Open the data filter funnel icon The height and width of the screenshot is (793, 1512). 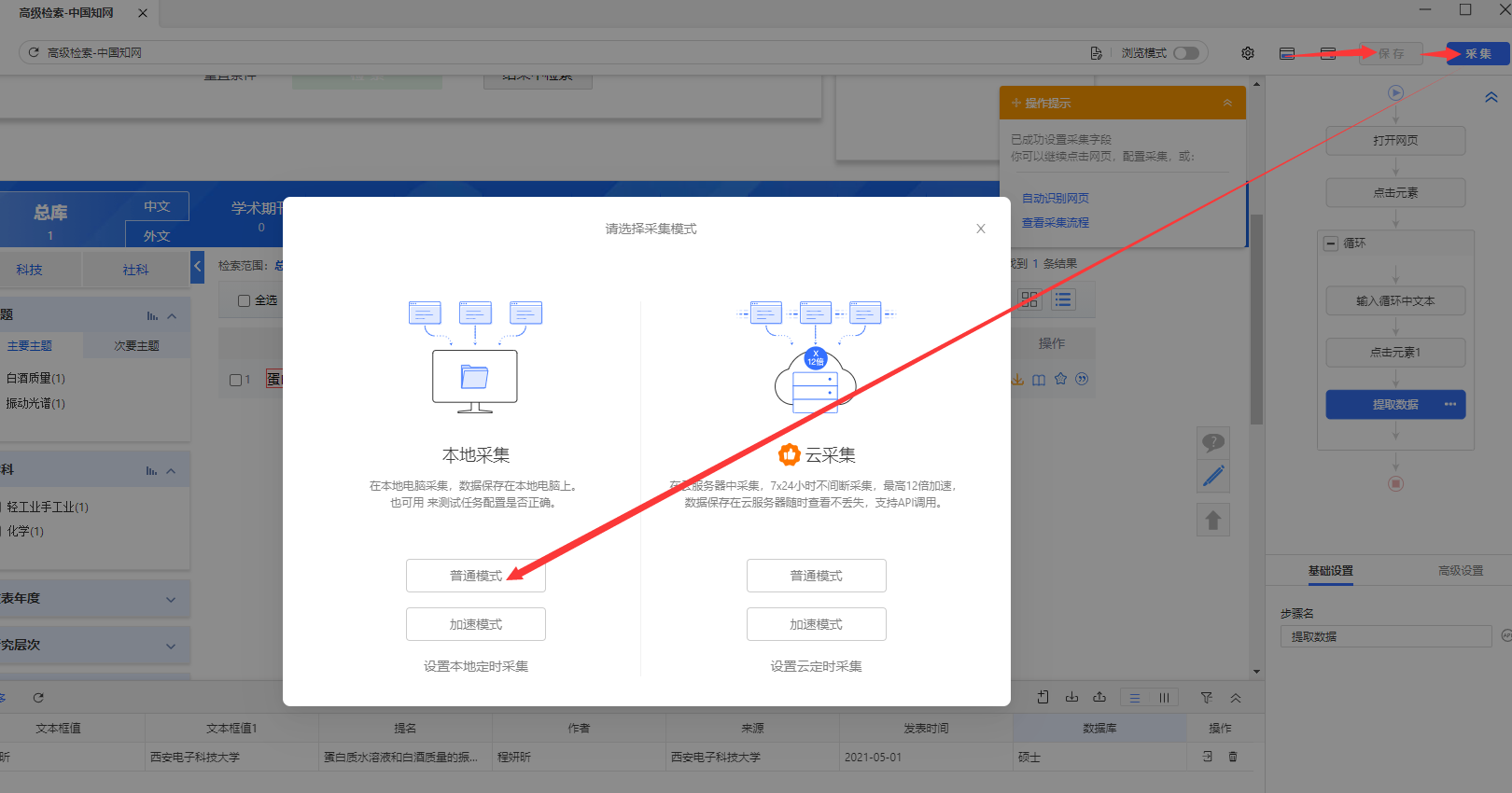tap(1207, 698)
